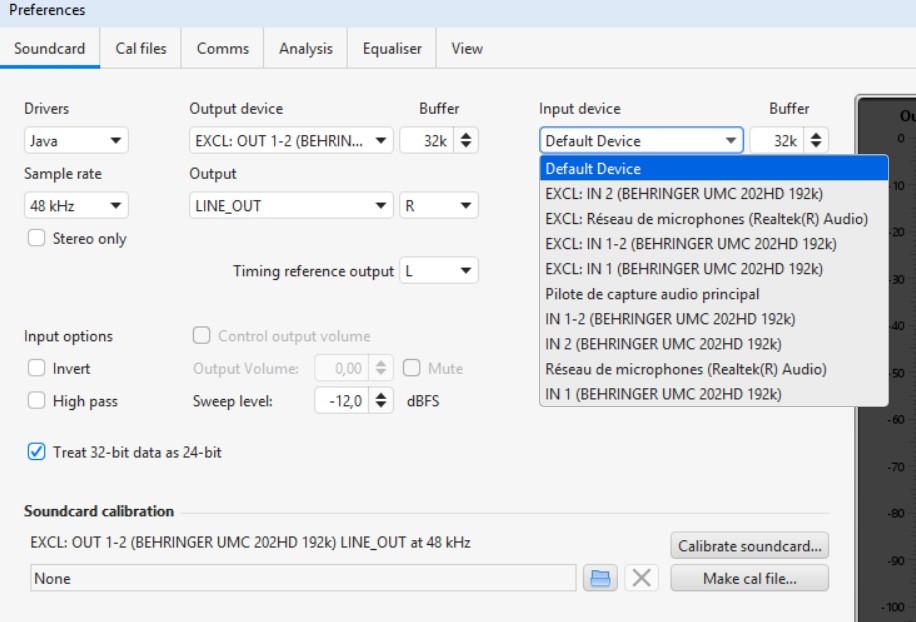Open the Equaliser tab

coord(392,48)
